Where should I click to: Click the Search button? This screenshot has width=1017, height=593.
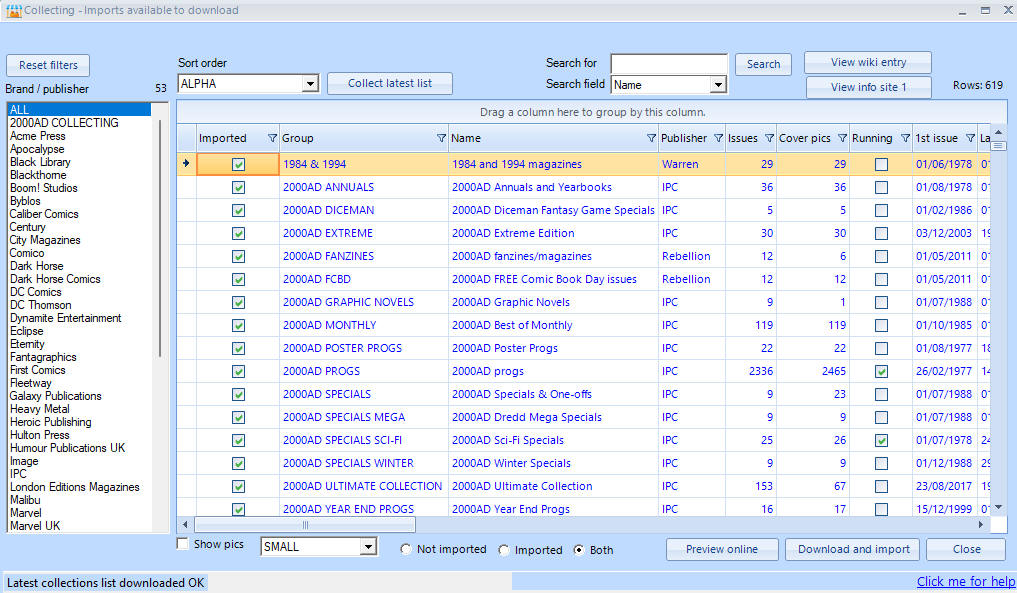pos(763,64)
